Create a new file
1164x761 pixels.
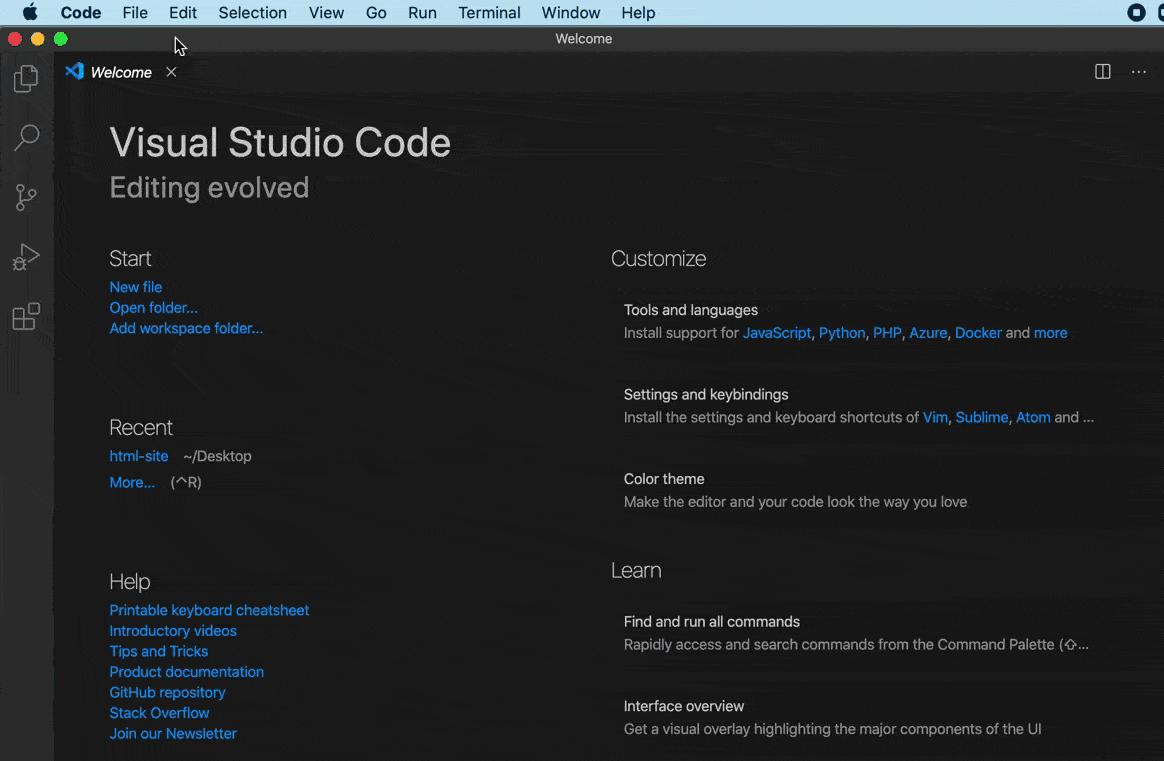pyautogui.click(x=135, y=287)
